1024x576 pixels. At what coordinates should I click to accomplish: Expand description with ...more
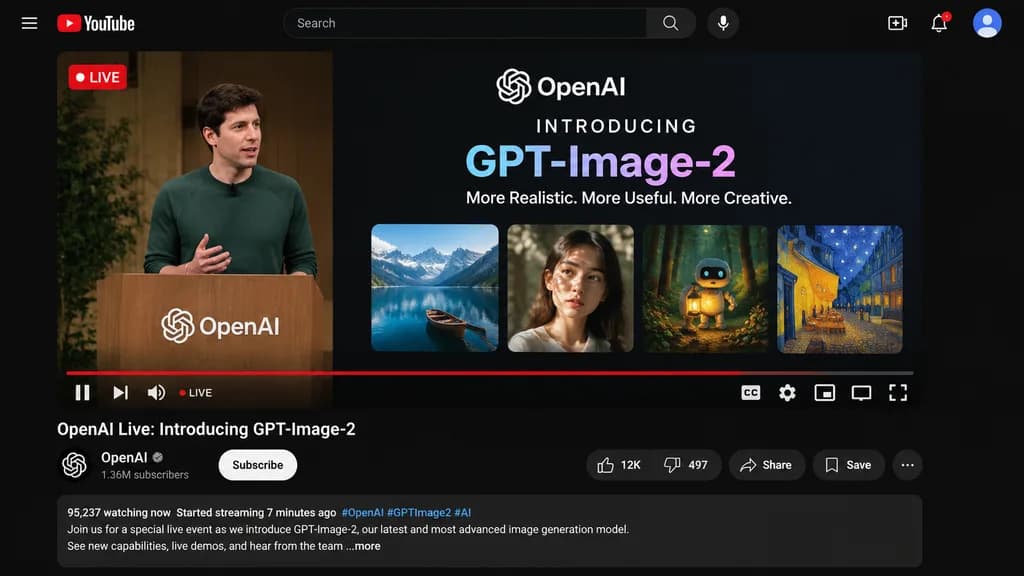[364, 546]
